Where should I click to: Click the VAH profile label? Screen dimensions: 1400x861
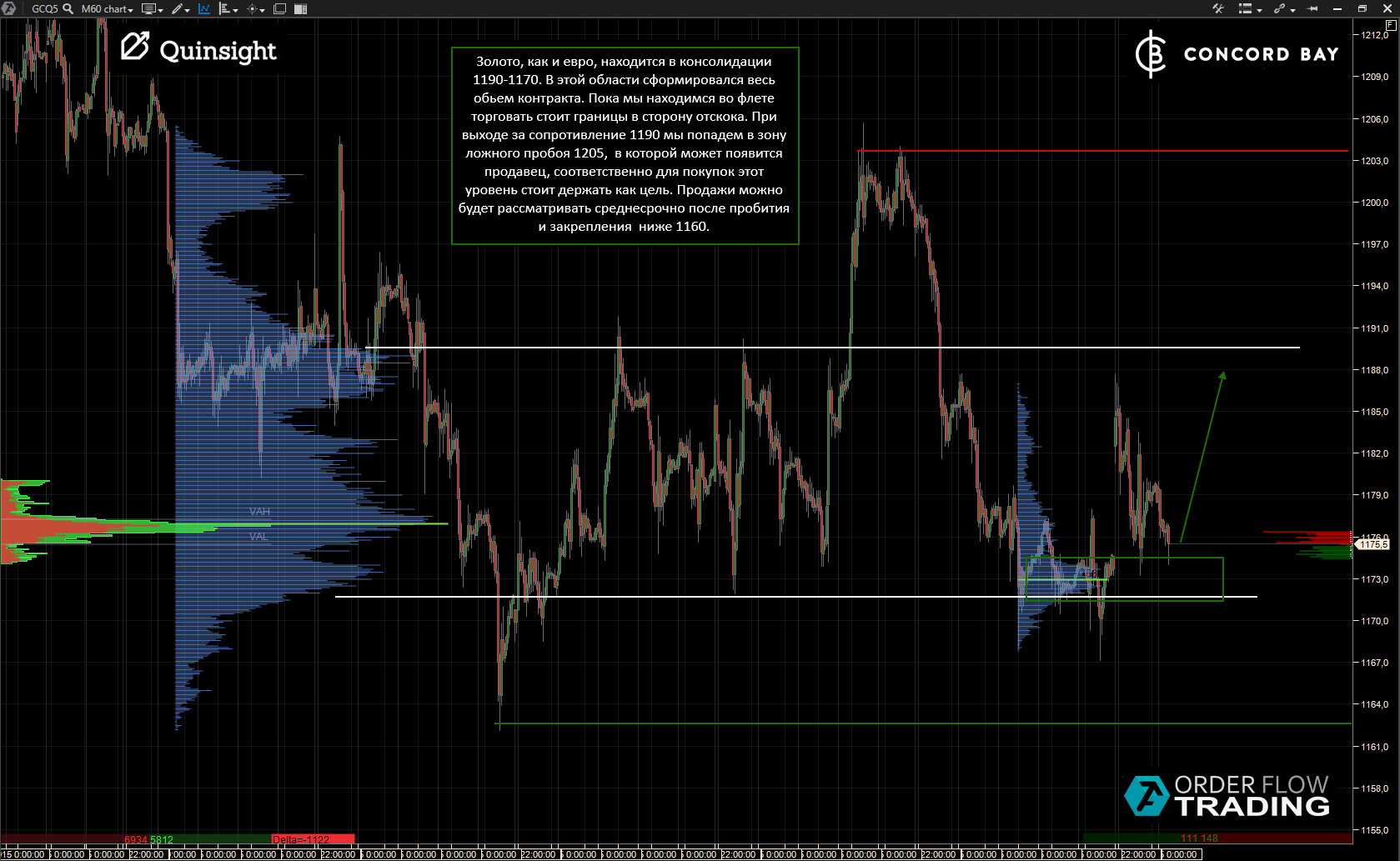(x=259, y=511)
